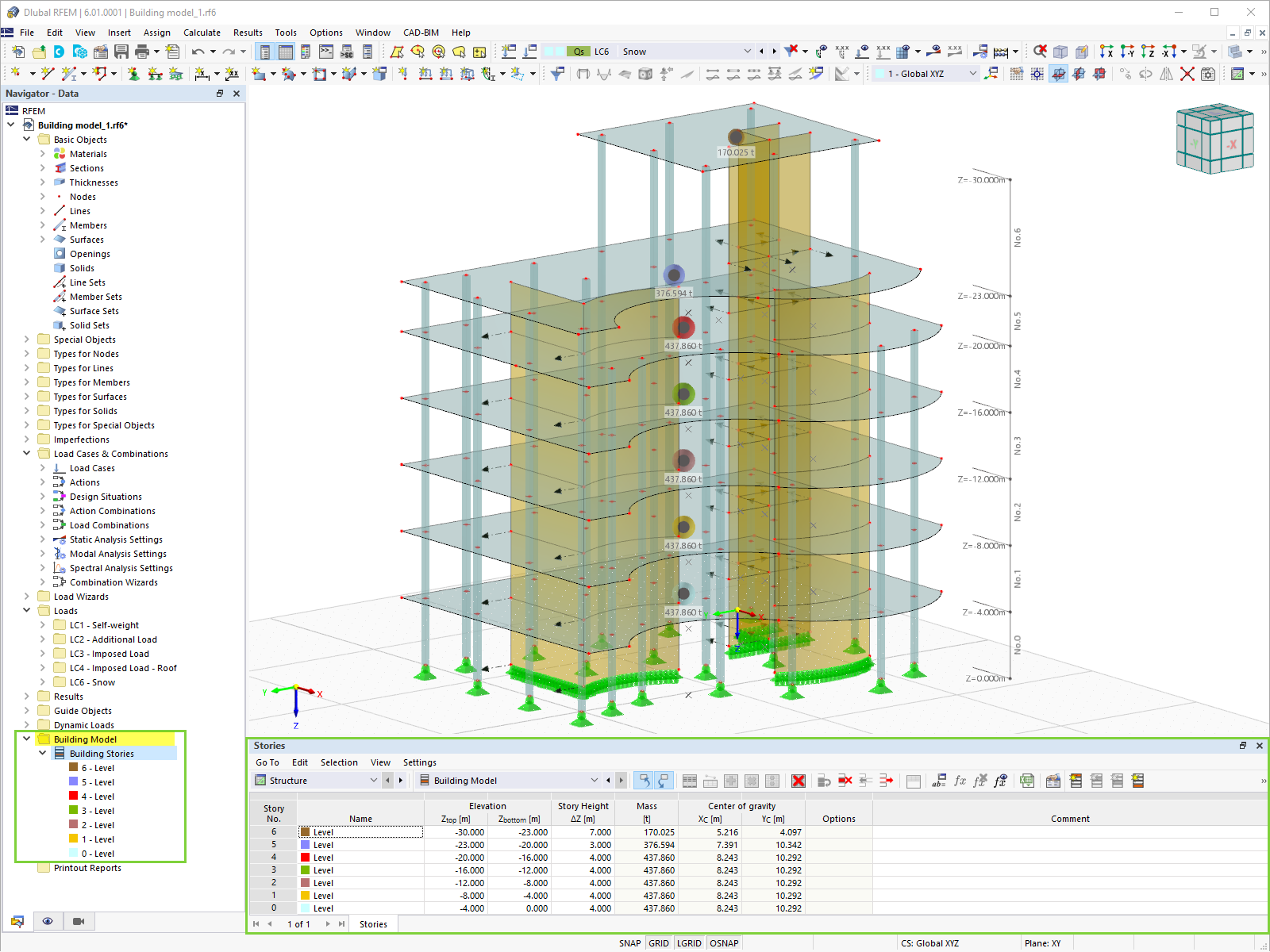Click the green swatch in story 3 table row
Viewport: 1270px width, 952px height.
(x=305, y=870)
